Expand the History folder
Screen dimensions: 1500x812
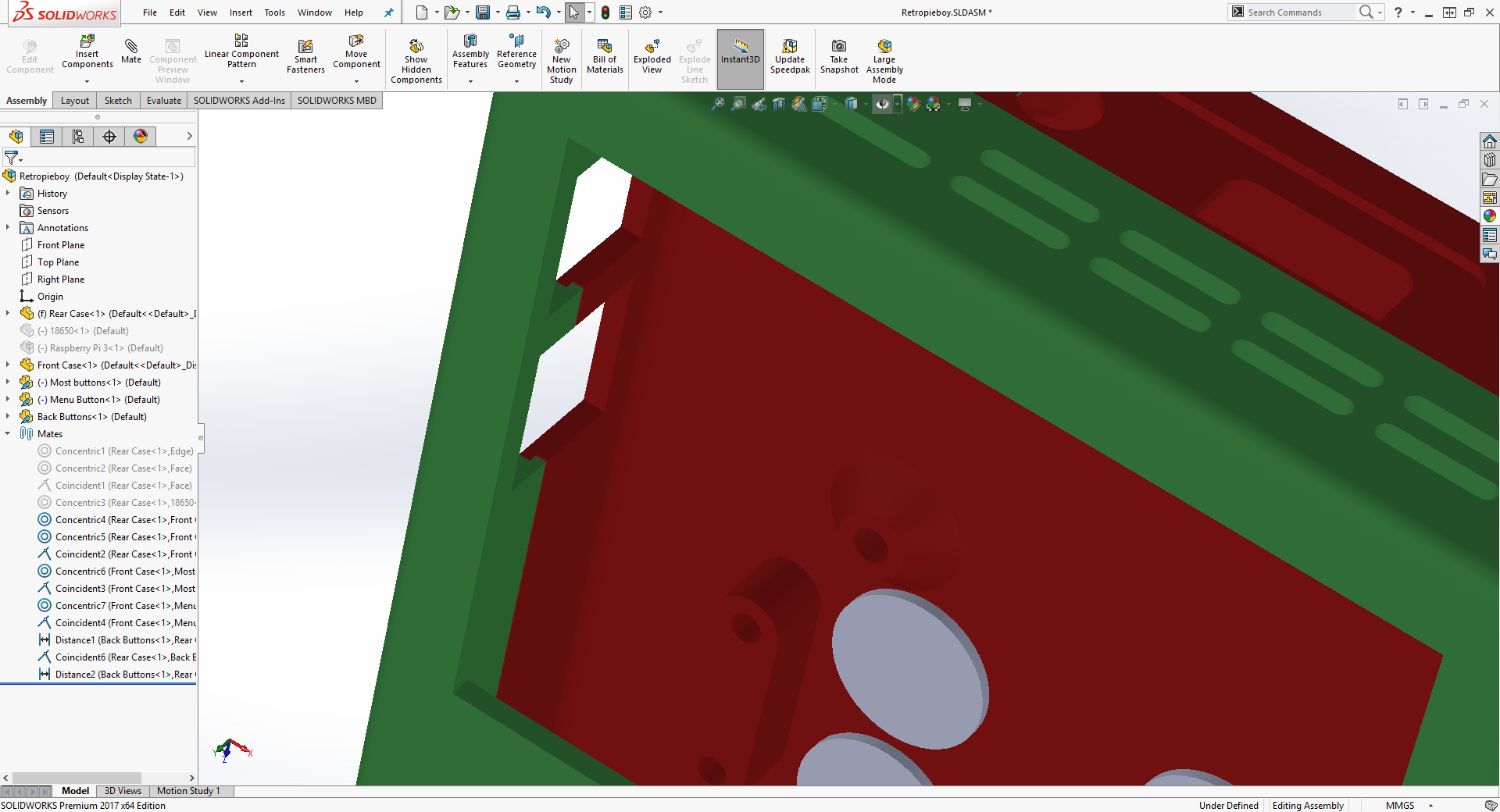point(8,194)
